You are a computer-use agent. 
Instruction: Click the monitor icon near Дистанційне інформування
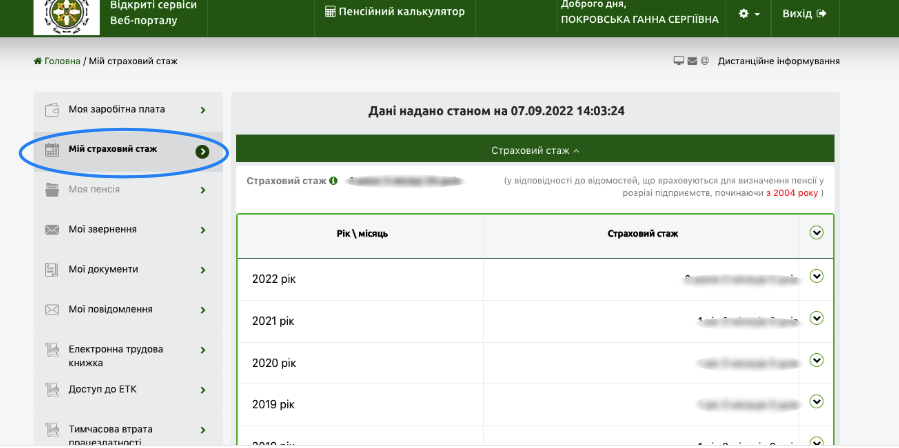[x=679, y=61]
